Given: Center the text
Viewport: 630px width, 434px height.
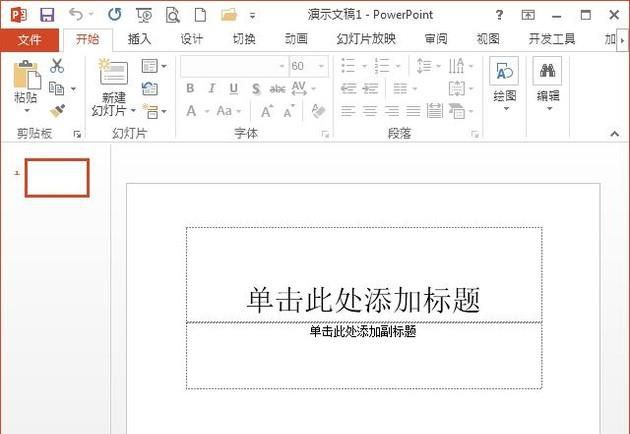Looking at the screenshot, I should click(370, 111).
